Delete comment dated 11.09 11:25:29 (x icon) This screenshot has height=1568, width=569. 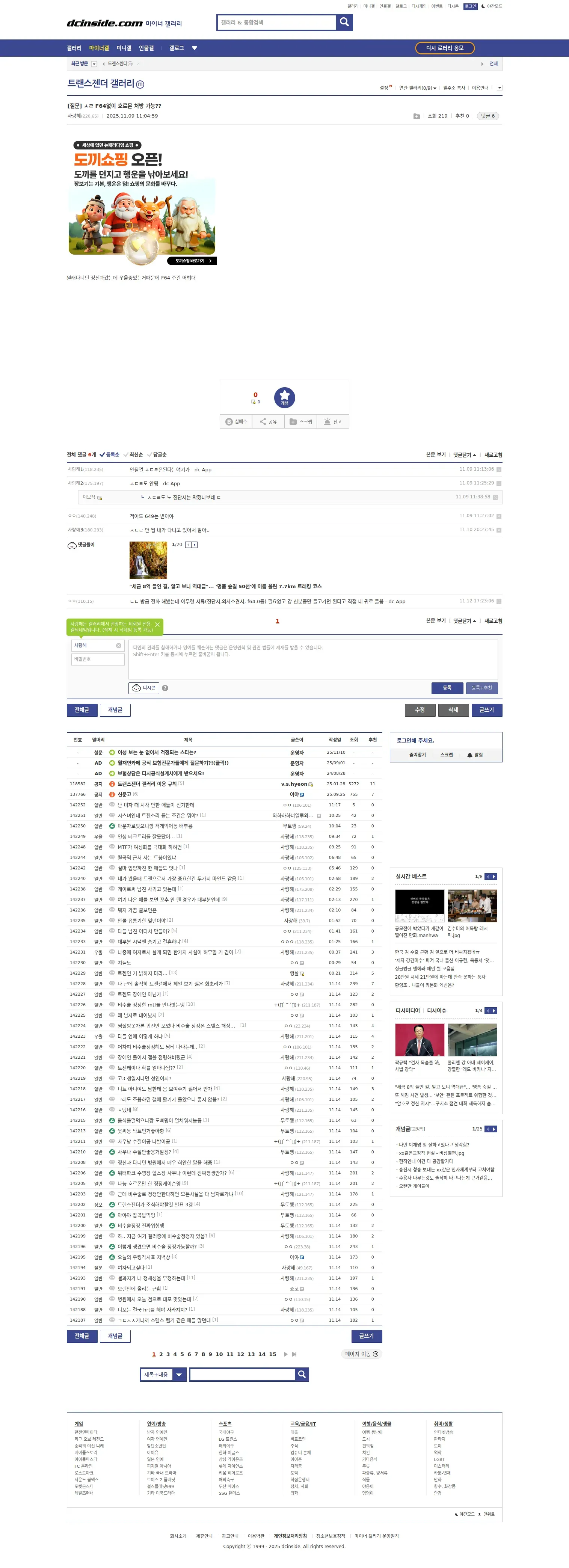tap(499, 483)
